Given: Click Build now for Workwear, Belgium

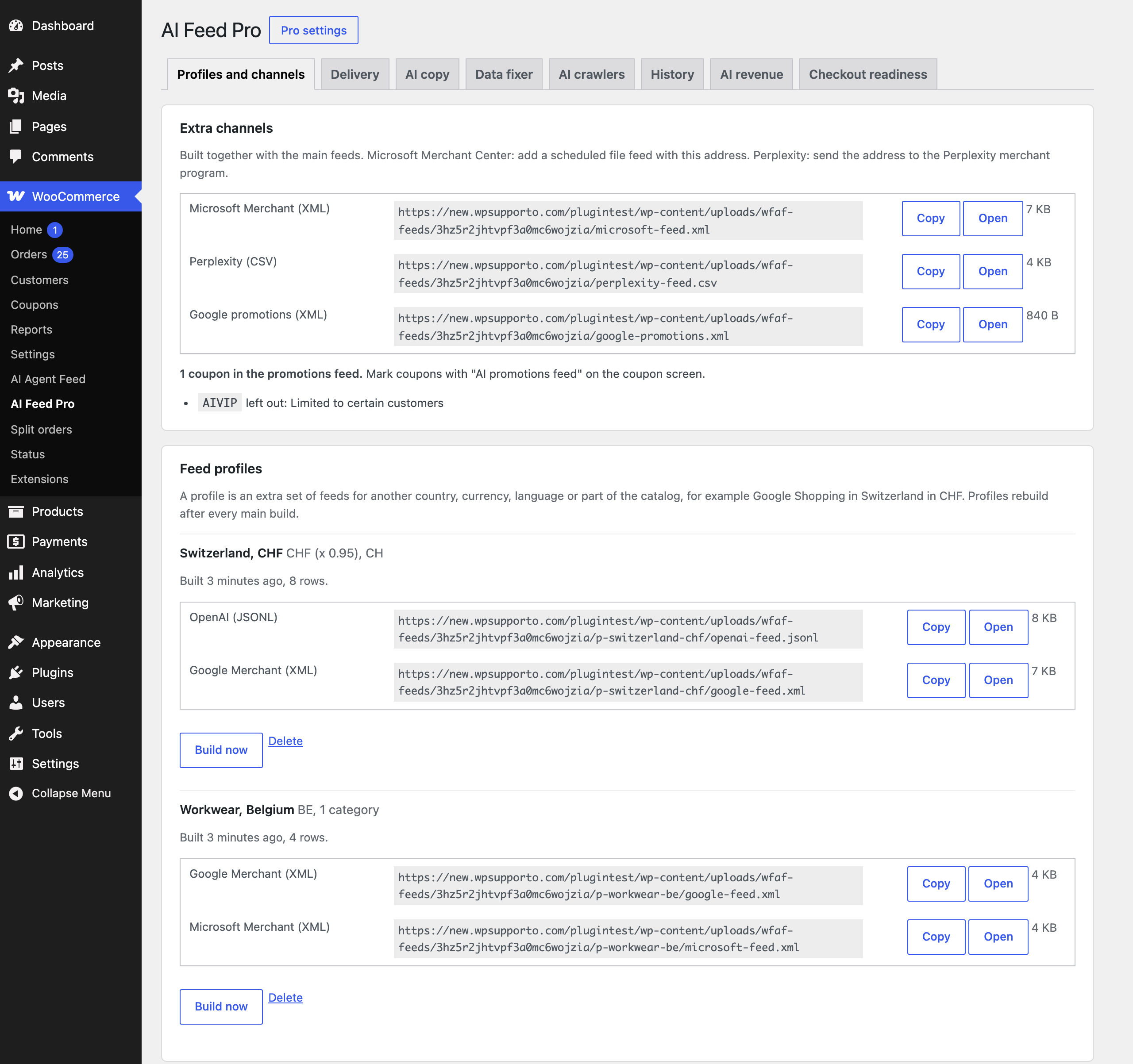Looking at the screenshot, I should (221, 1006).
